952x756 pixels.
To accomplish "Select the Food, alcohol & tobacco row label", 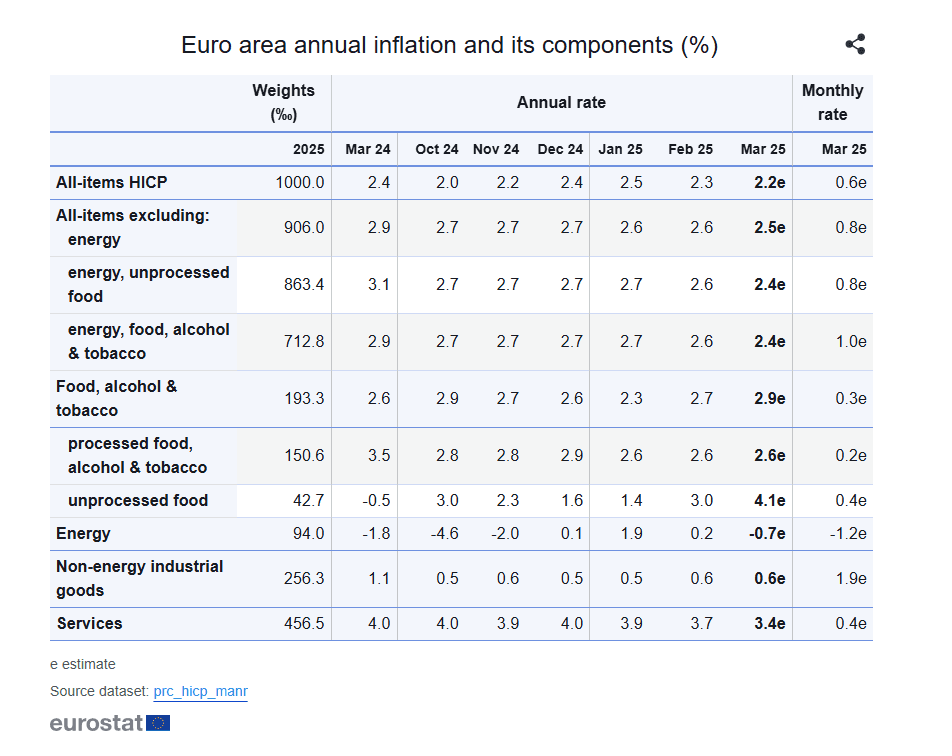I will click(117, 398).
